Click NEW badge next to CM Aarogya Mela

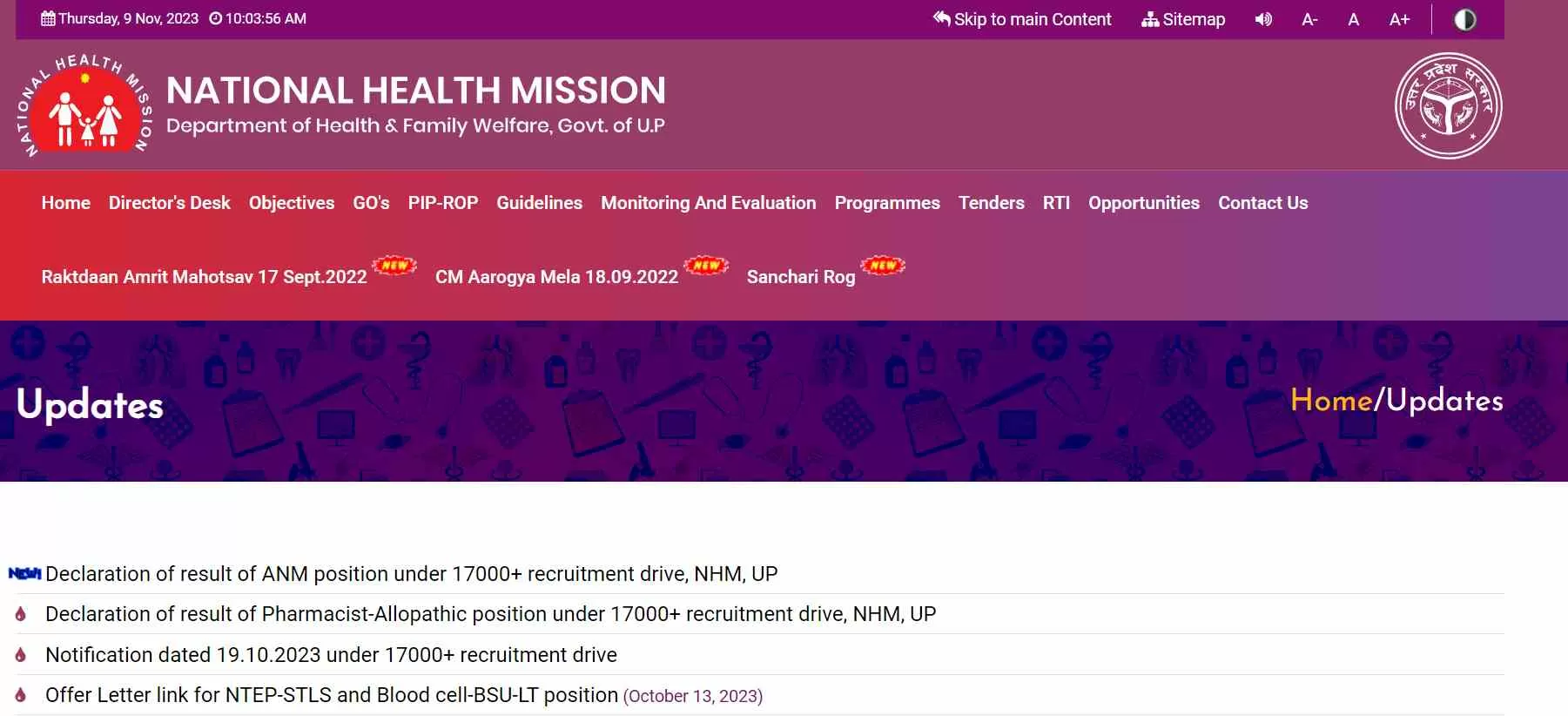[x=706, y=266]
